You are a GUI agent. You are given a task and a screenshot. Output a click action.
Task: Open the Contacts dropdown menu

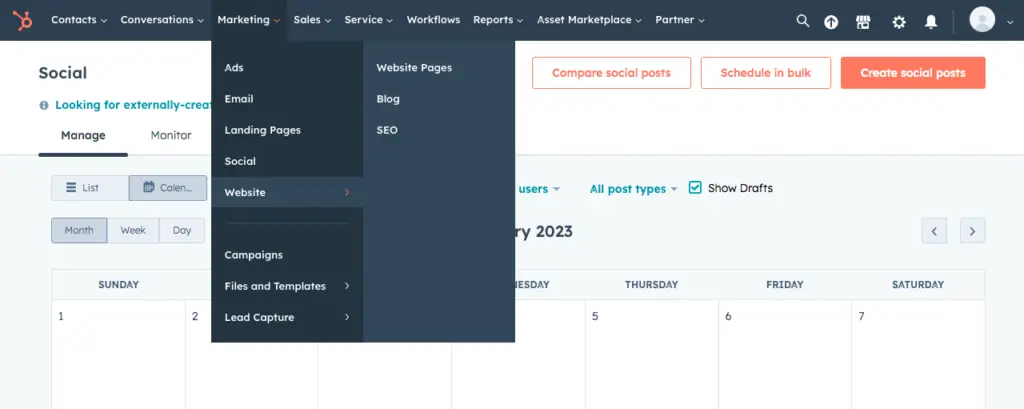(x=79, y=20)
